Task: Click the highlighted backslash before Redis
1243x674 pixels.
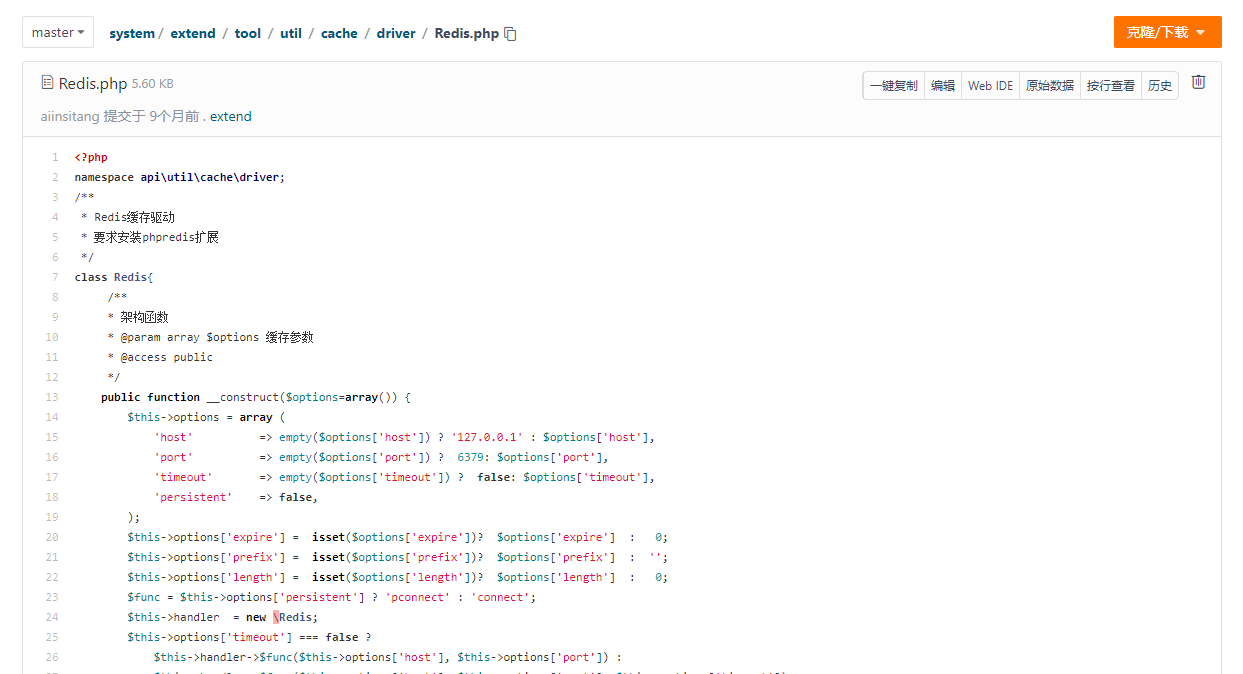Action: click(276, 617)
